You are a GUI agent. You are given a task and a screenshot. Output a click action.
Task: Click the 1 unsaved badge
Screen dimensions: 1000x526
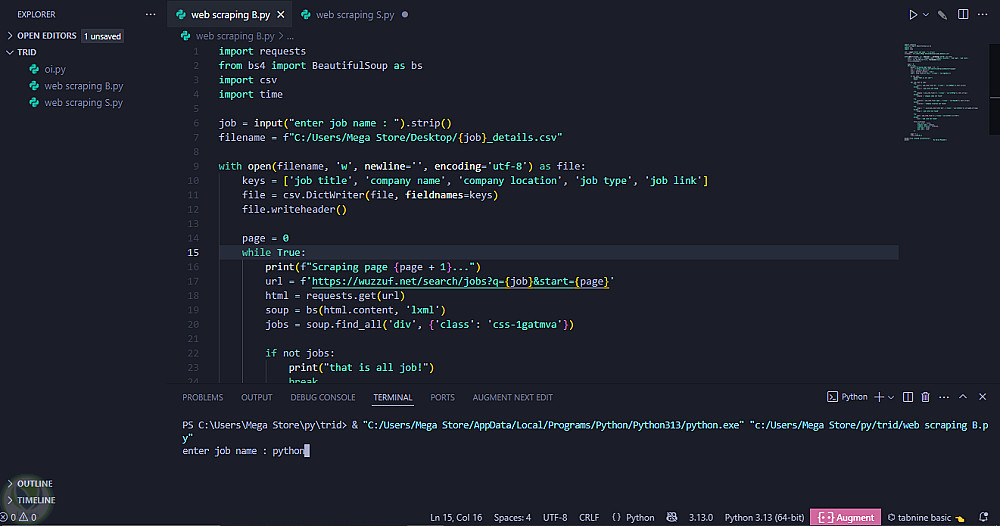pyautogui.click(x=102, y=36)
